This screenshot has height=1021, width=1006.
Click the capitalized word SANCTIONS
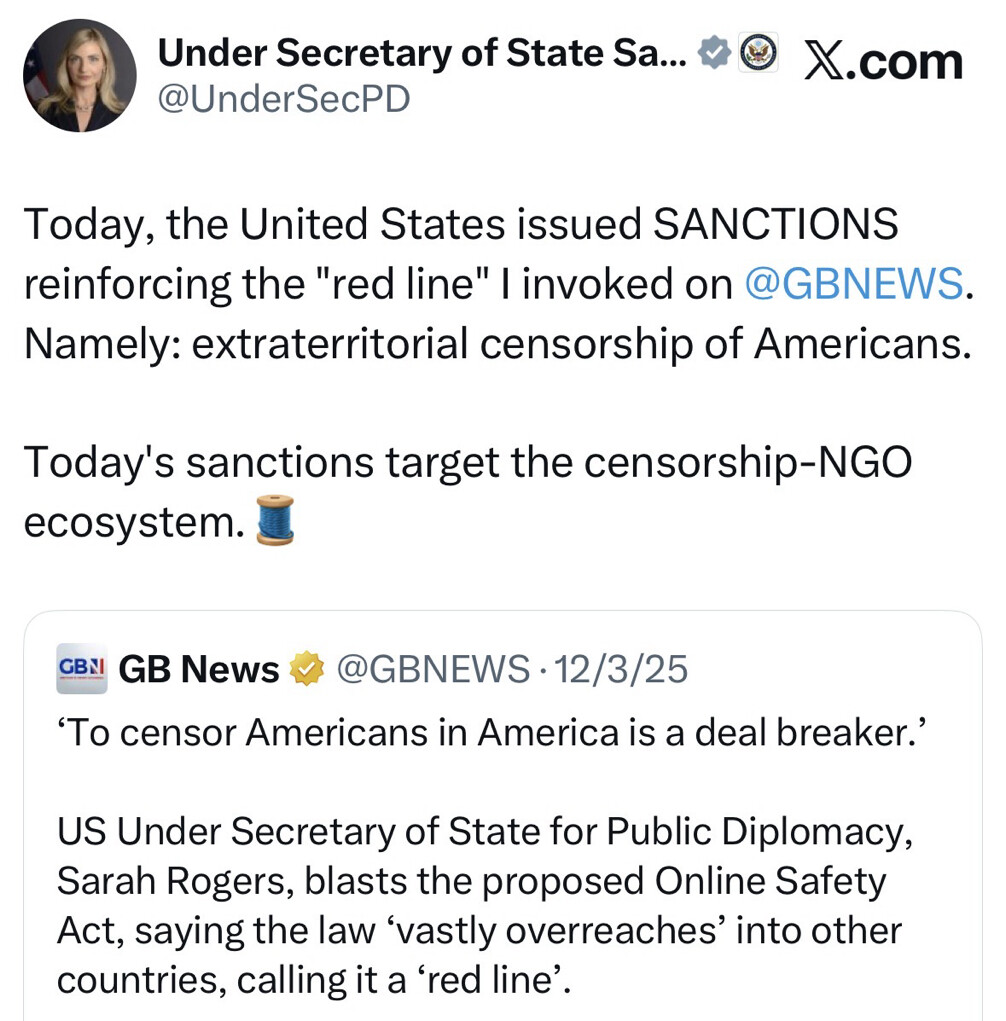775,225
